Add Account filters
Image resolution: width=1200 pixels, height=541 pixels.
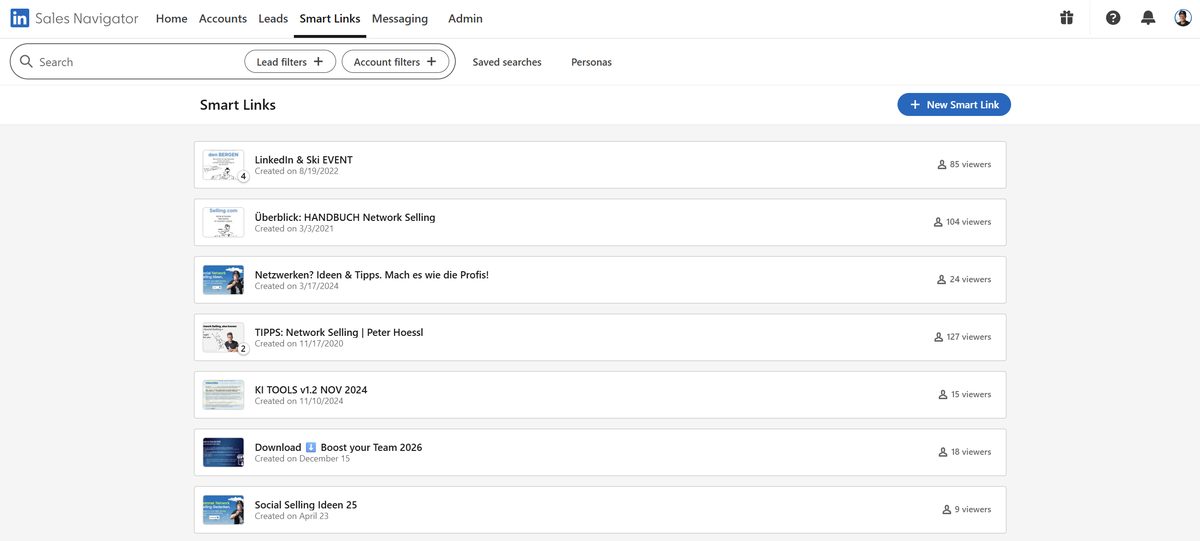[x=395, y=62]
